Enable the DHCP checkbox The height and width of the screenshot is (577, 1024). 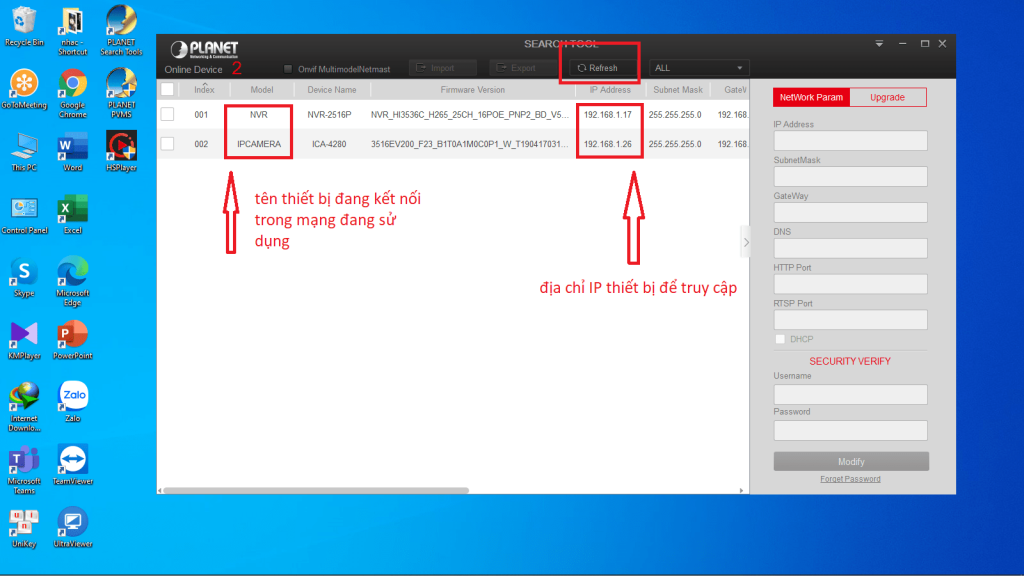click(780, 339)
